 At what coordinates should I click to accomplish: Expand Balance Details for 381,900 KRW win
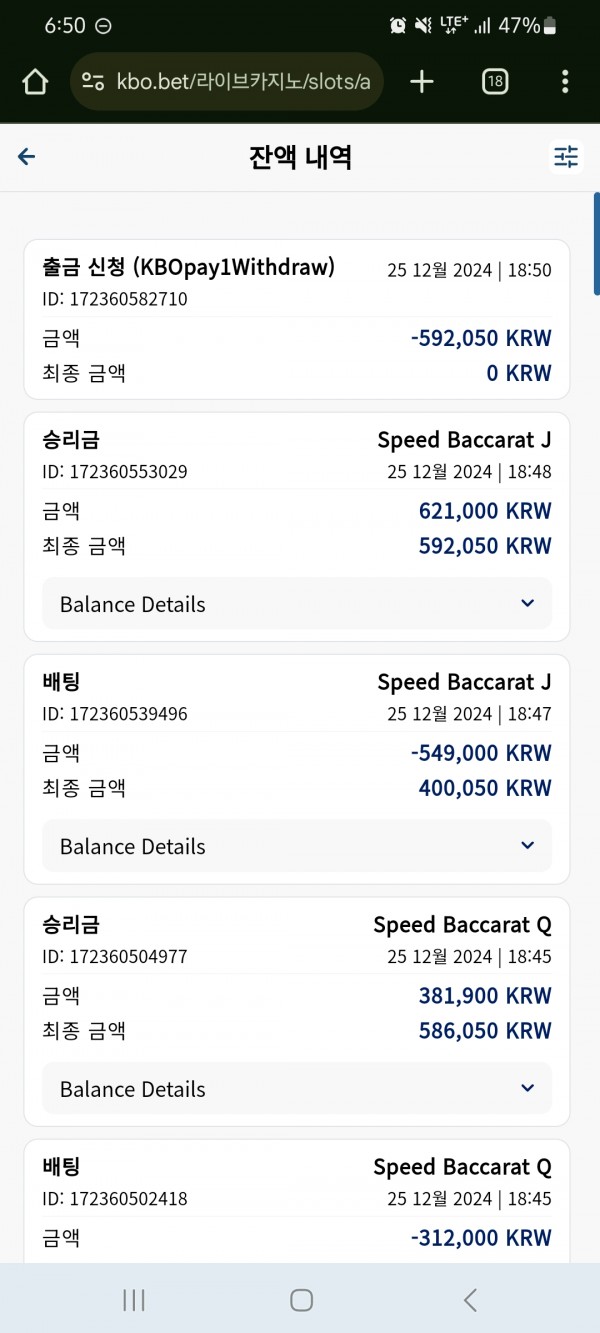(297, 1089)
